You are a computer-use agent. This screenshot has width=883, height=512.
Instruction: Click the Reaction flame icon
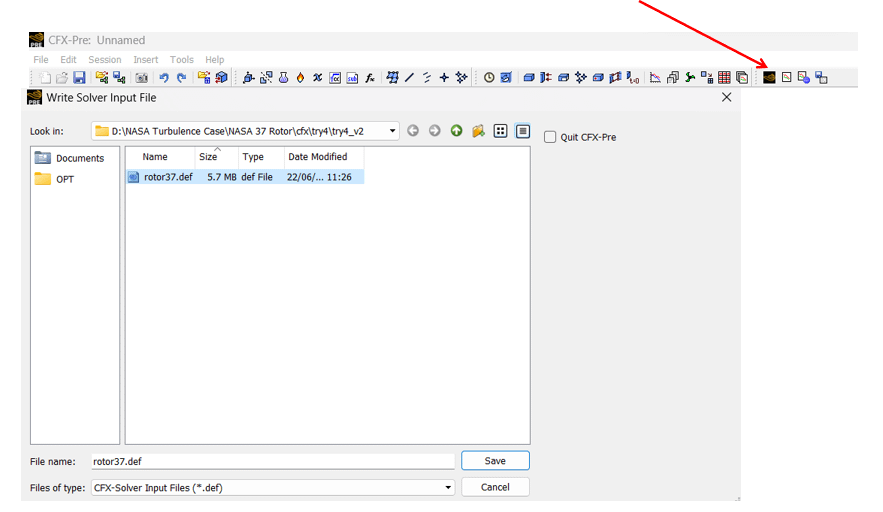(x=300, y=78)
